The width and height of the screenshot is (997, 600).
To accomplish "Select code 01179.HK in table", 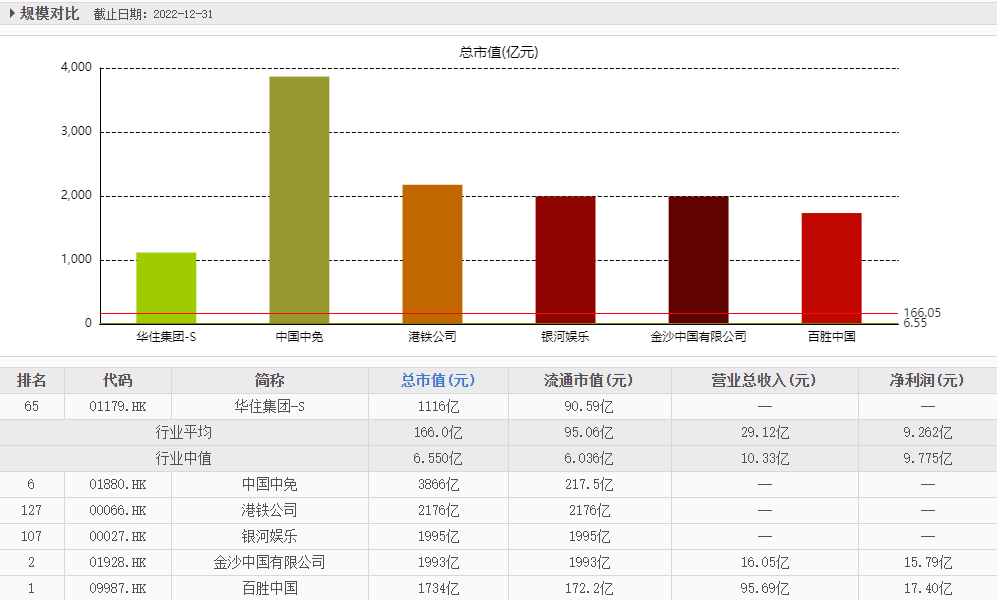I will click(x=118, y=406).
